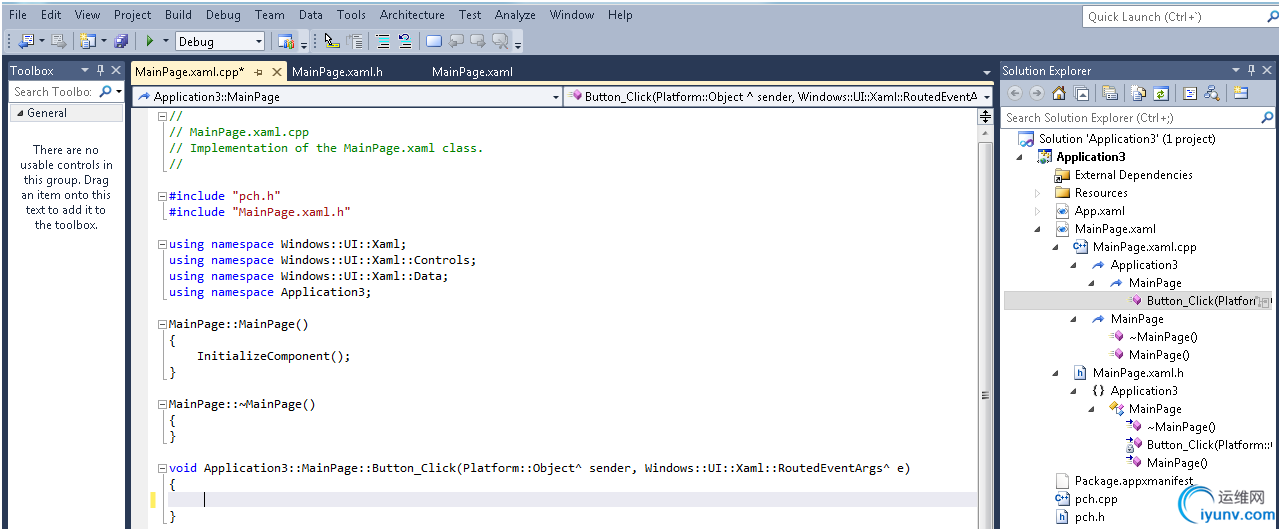Click the Save All toolbar icon
The image size is (1281, 531).
(121, 41)
